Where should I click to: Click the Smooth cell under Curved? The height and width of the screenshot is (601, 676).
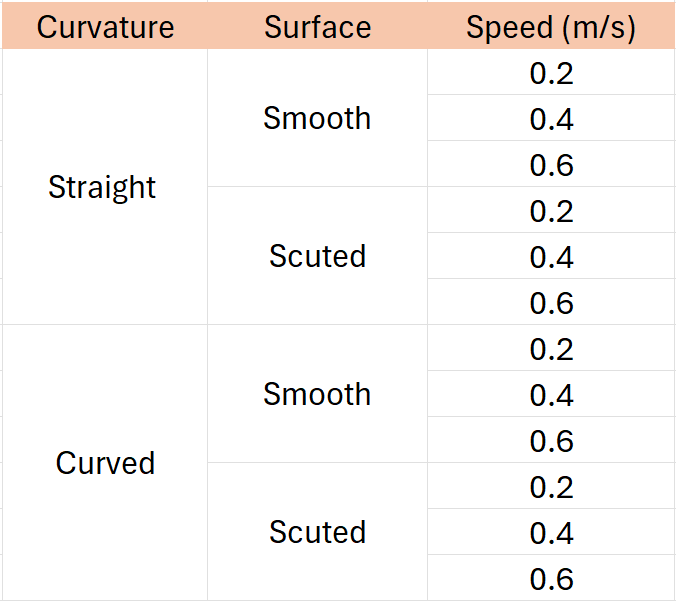(317, 394)
